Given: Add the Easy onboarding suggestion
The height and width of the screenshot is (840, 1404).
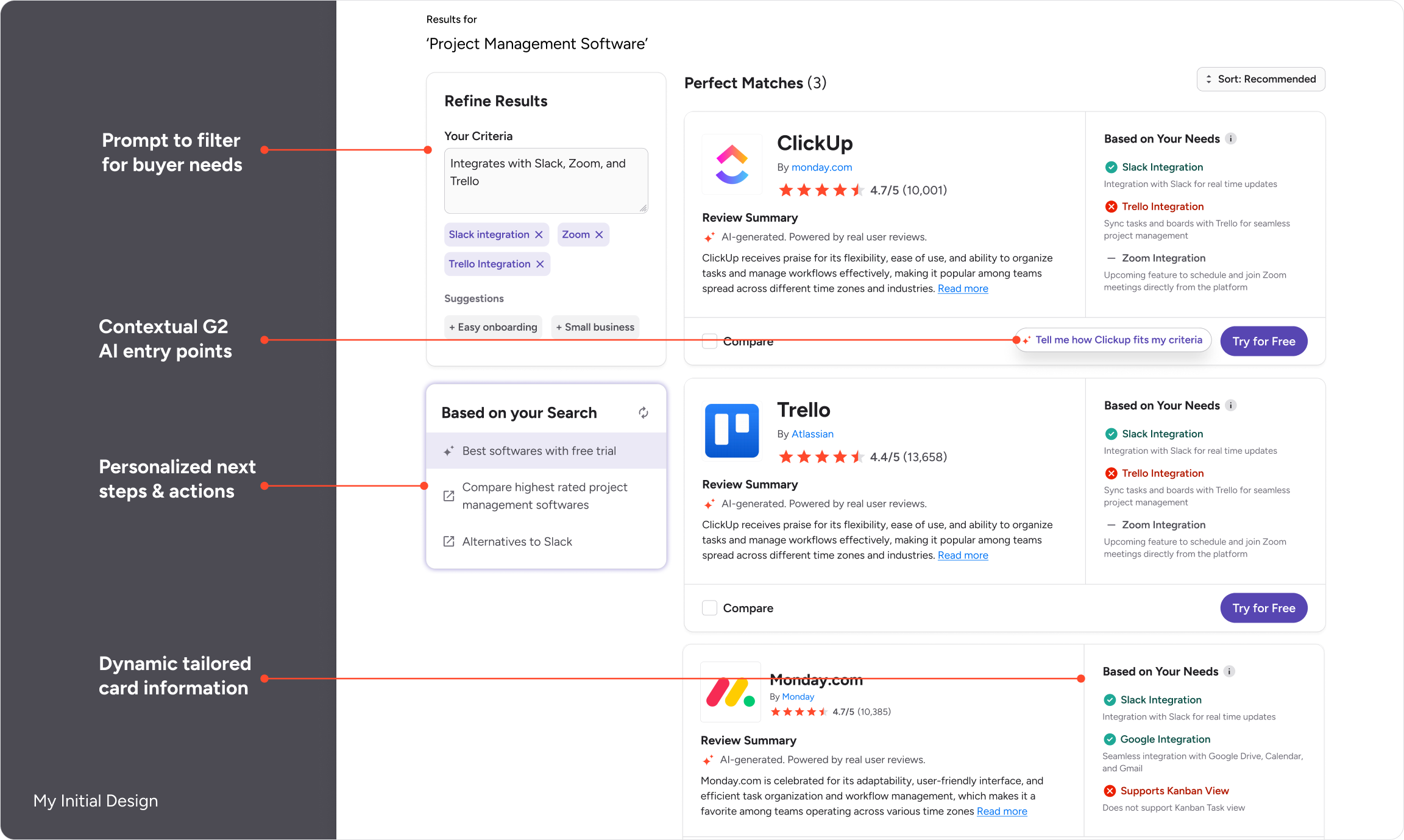Looking at the screenshot, I should 493,327.
